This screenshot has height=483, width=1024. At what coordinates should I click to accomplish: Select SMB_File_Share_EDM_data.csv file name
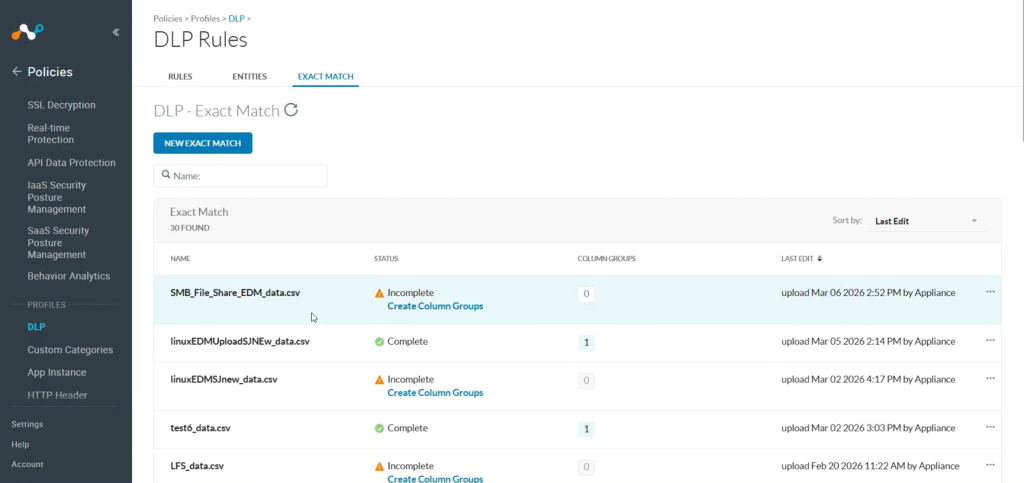pyautogui.click(x=235, y=293)
